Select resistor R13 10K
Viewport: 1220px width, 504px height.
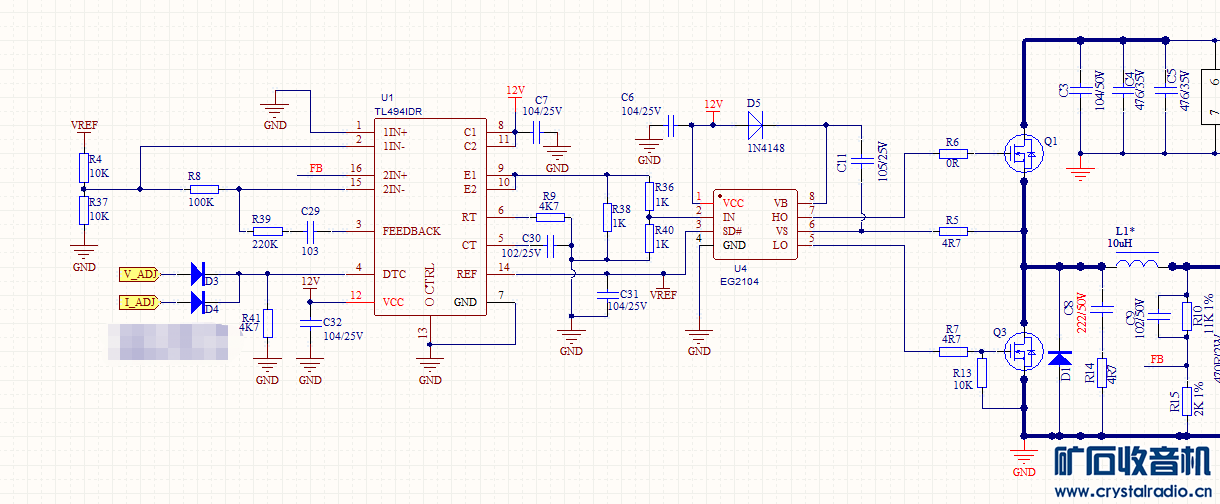pyautogui.click(x=982, y=373)
